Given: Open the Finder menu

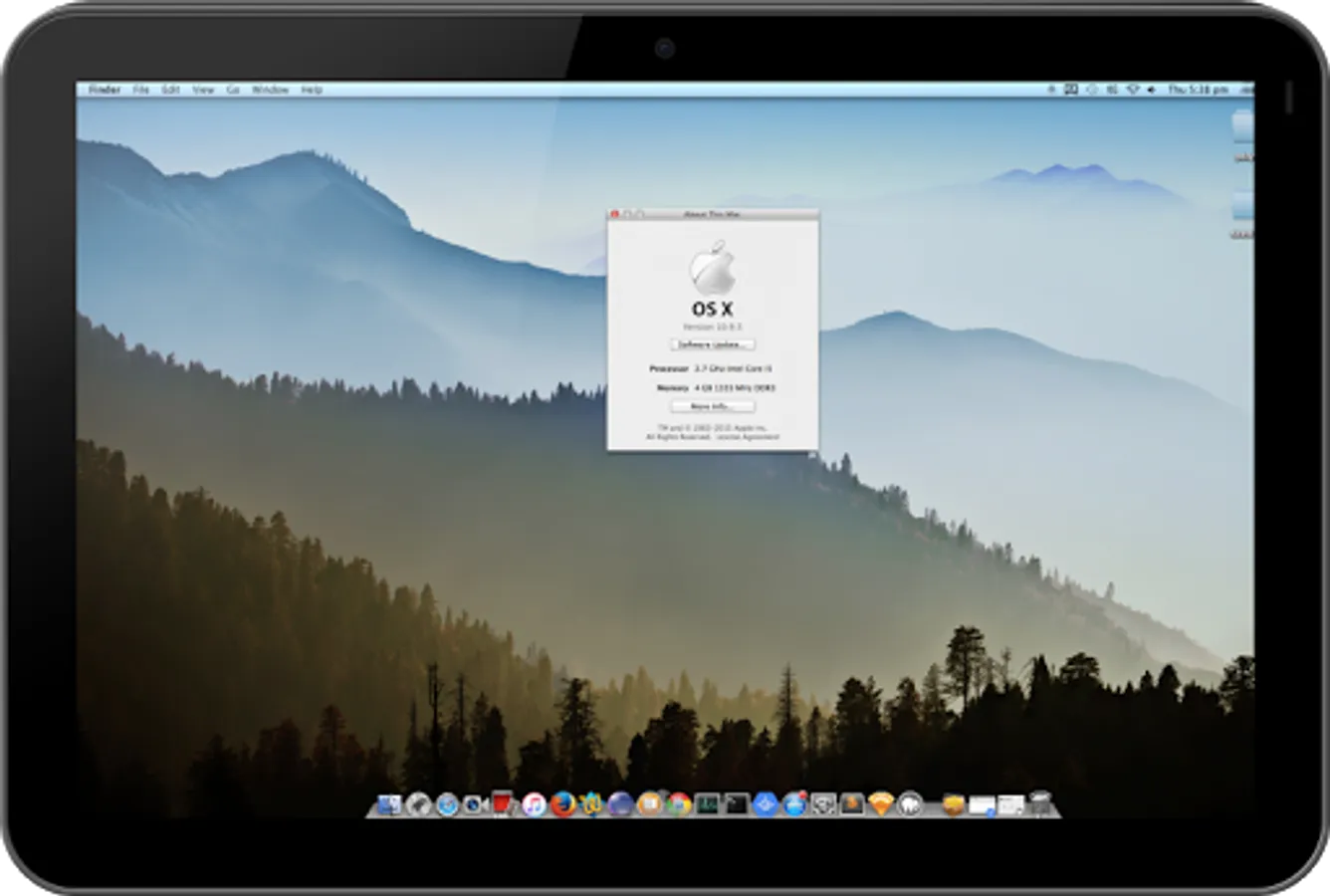Looking at the screenshot, I should [105, 90].
